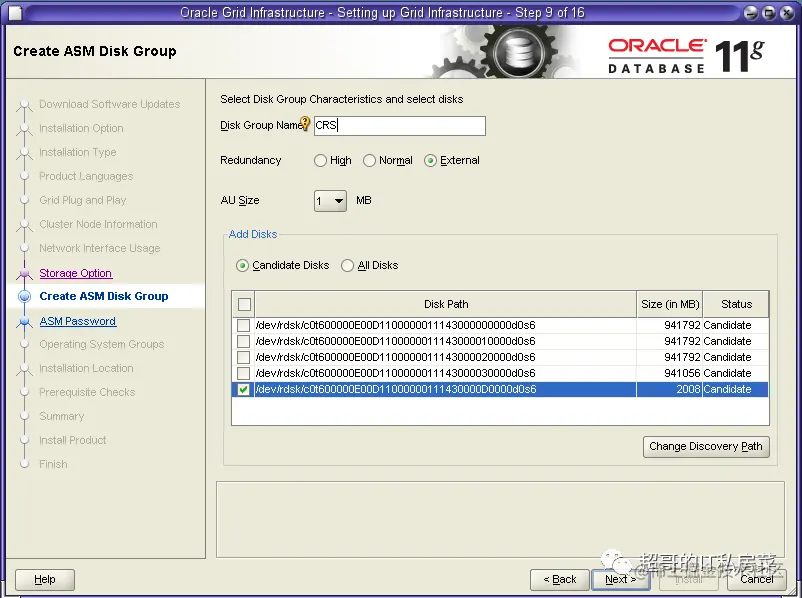
Task: Select Create ASM Disk Group step
Action: (104, 296)
